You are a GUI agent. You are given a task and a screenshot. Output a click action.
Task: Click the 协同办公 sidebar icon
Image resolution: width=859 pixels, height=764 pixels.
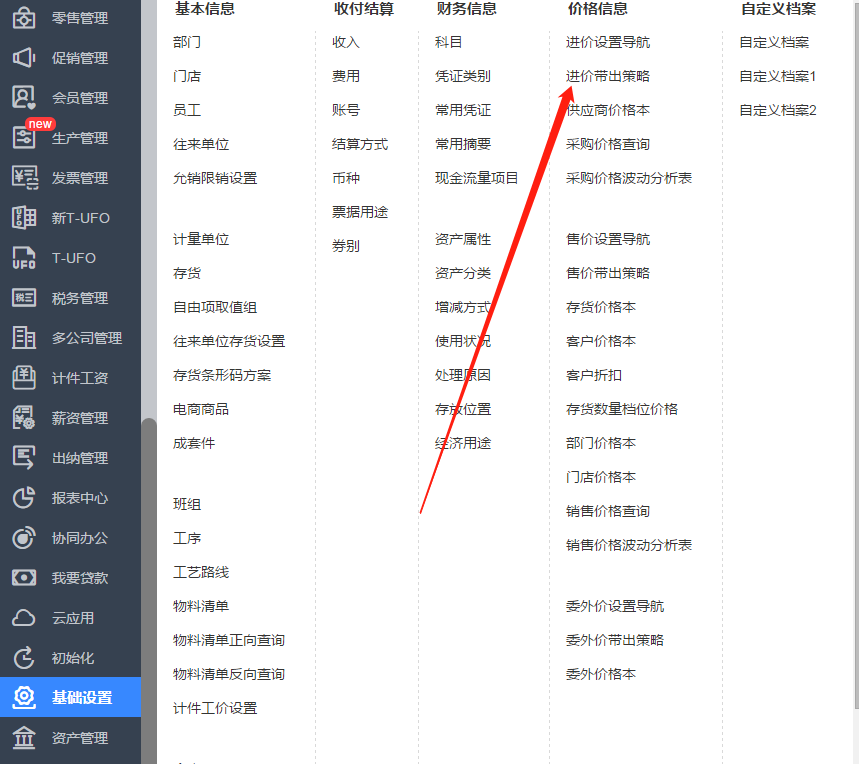pos(24,538)
